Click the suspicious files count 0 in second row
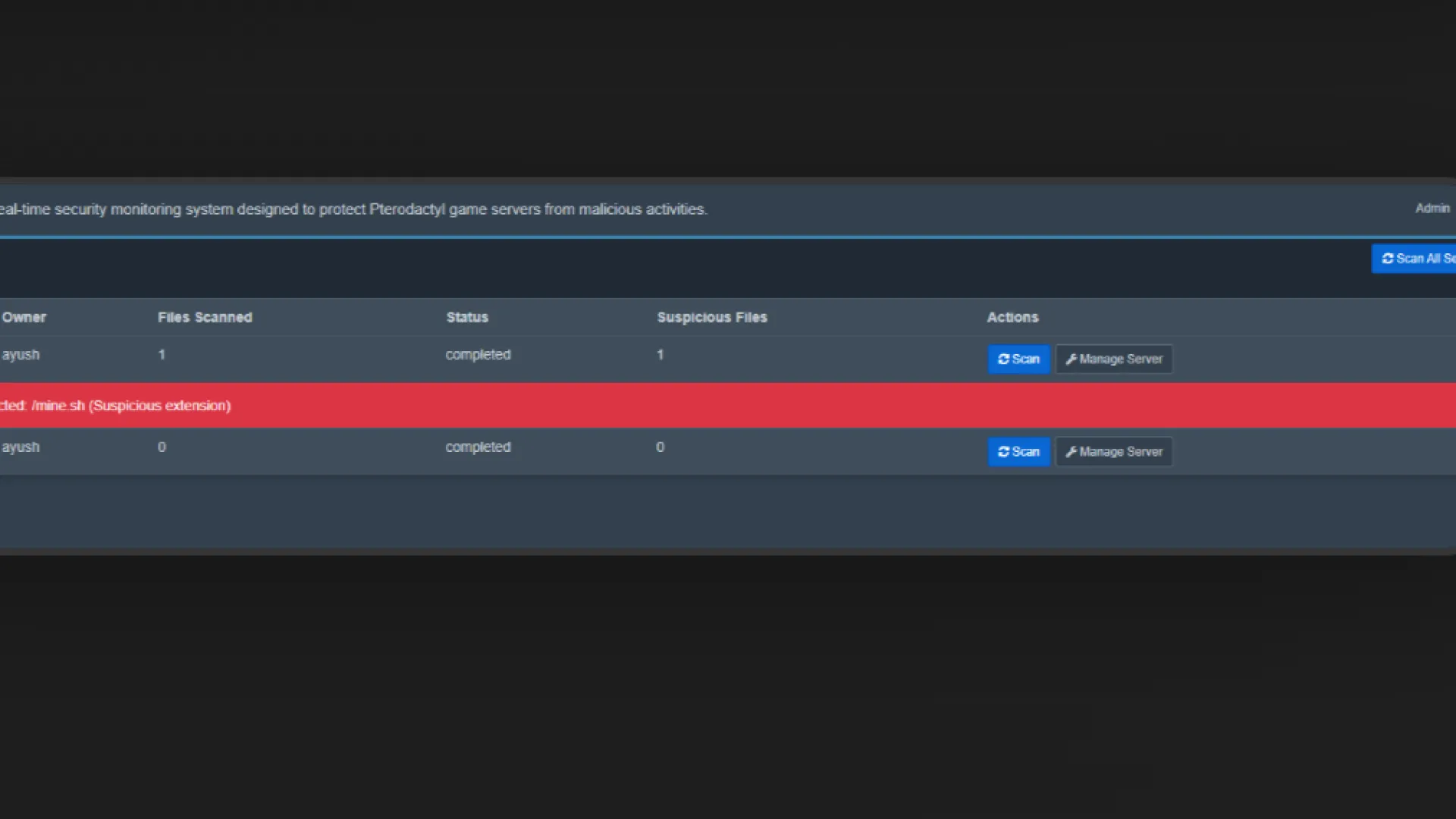This screenshot has width=1456, height=819. pyautogui.click(x=660, y=447)
